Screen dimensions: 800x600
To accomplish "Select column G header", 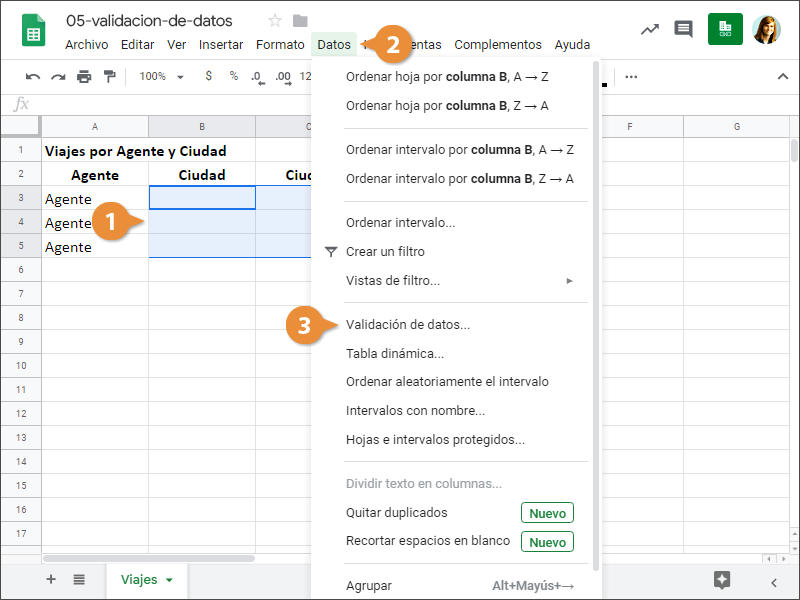I will (737, 127).
